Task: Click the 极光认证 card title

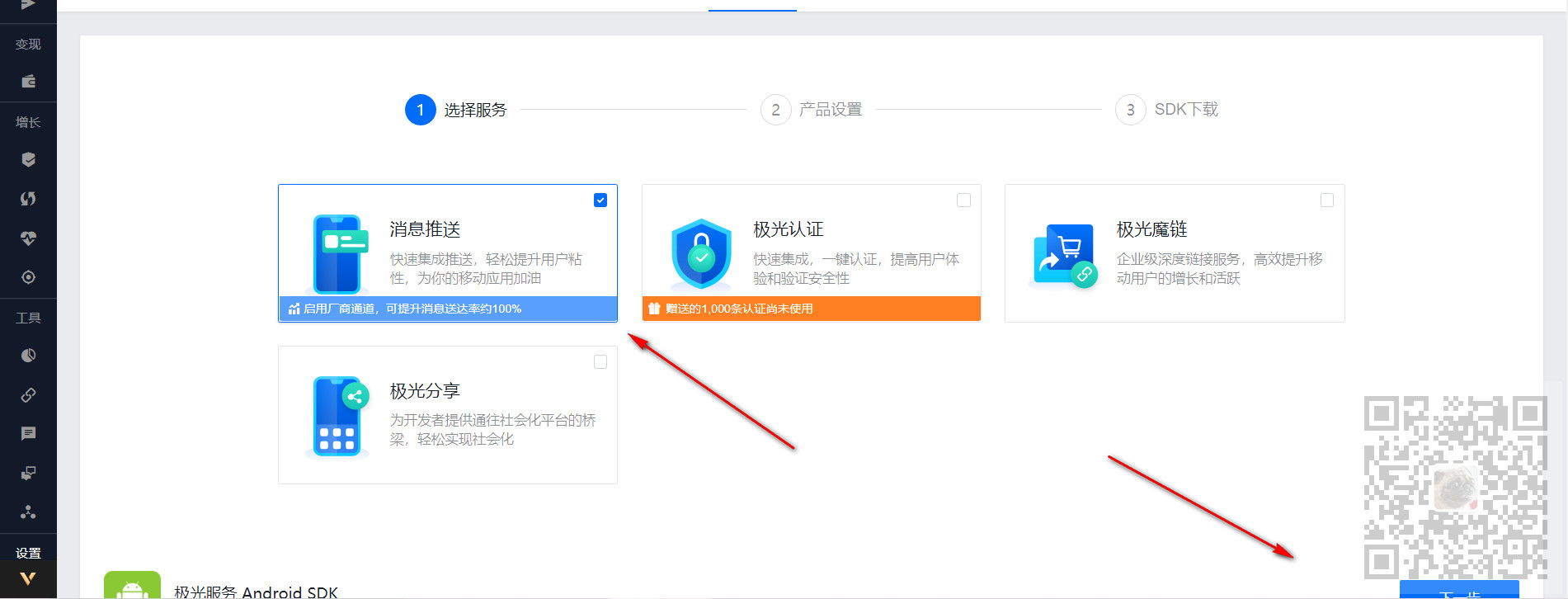Action: pyautogui.click(x=789, y=229)
